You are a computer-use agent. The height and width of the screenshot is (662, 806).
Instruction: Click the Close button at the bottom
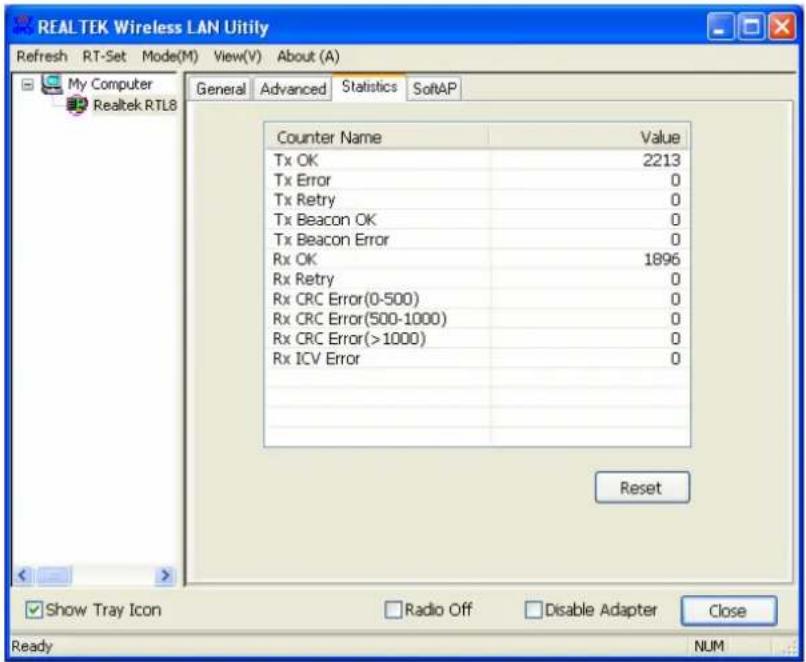coord(728,611)
